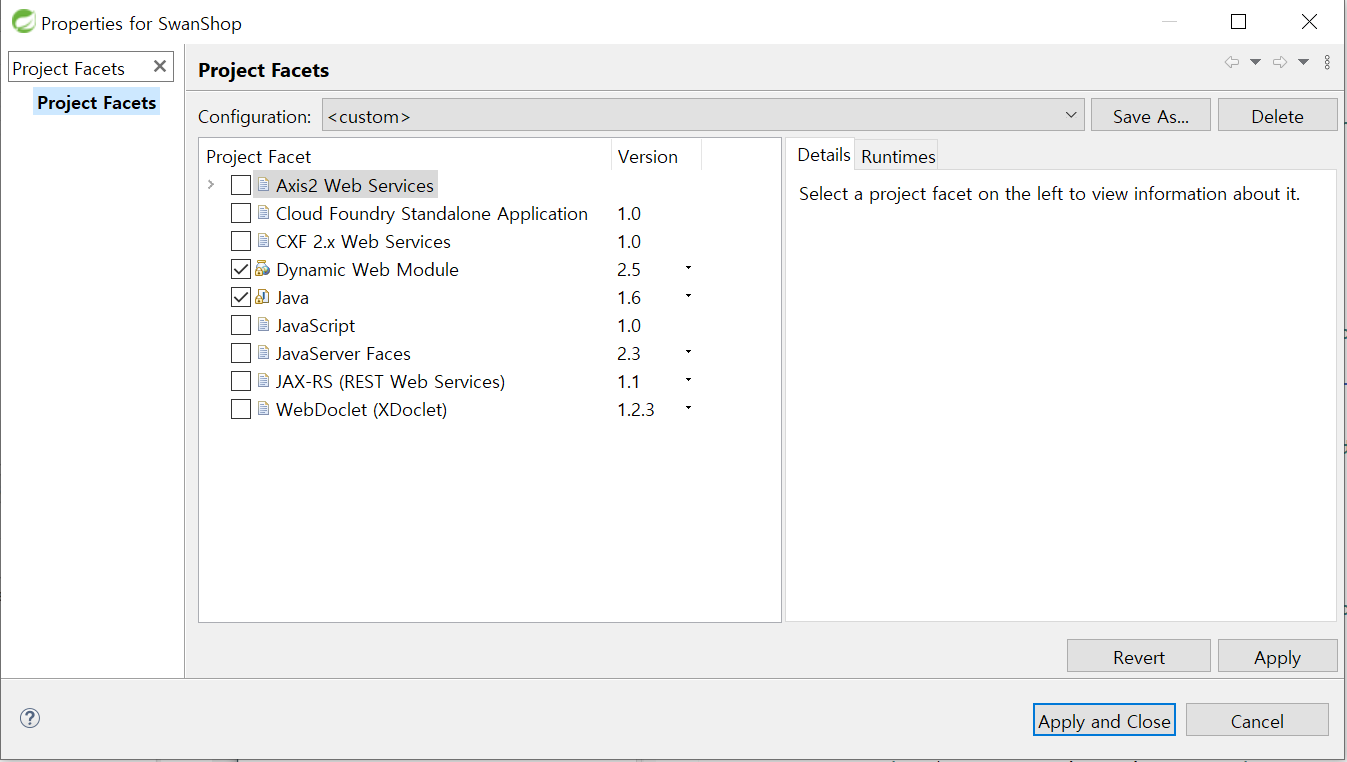The height and width of the screenshot is (762, 1347).
Task: Click the Dynamic Web Module version 2.5
Action: point(629,269)
